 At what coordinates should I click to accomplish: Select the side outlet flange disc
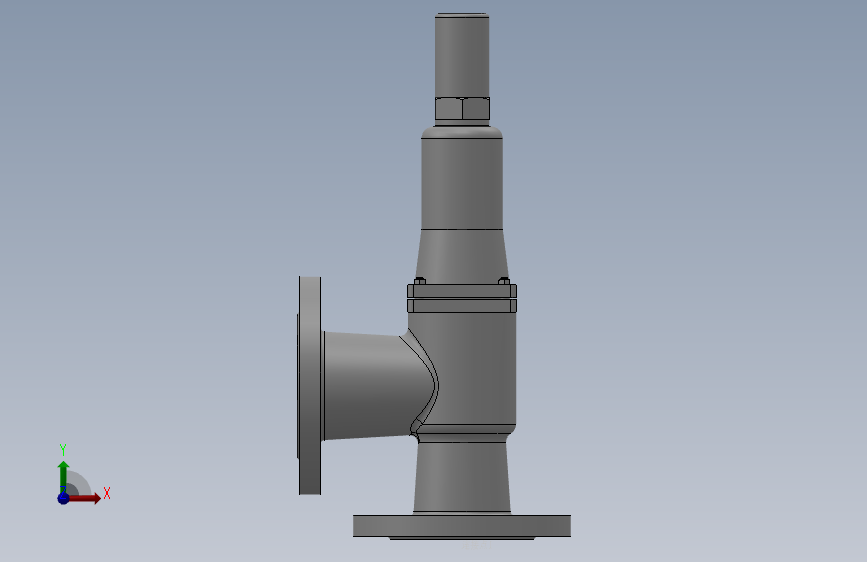point(310,386)
